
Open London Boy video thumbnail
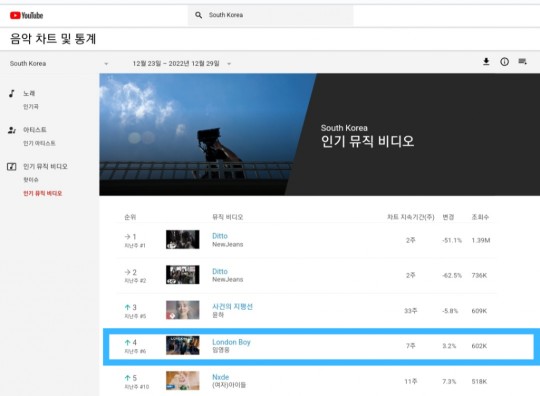tap(183, 345)
